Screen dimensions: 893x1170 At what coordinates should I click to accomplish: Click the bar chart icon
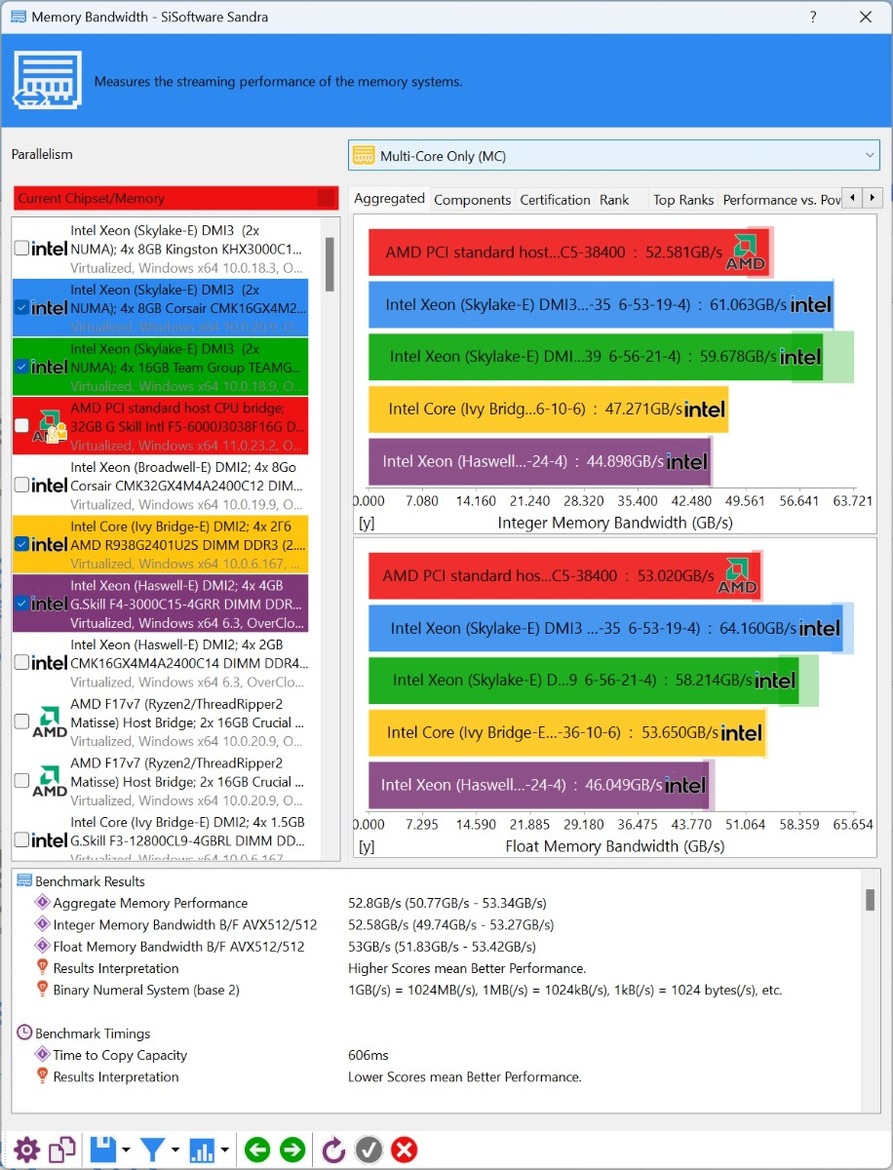pyautogui.click(x=202, y=1150)
